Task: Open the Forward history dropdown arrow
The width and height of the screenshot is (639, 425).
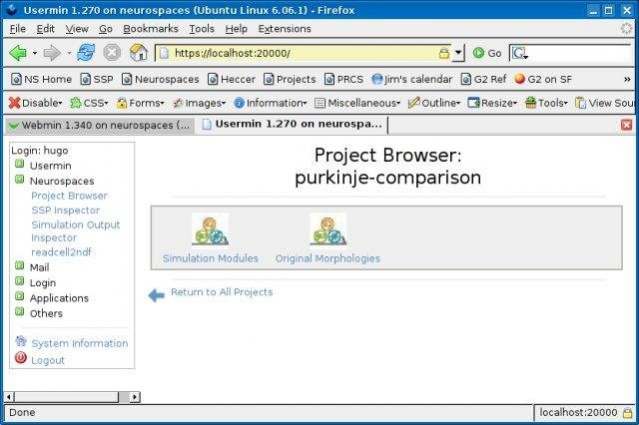Action: click(69, 53)
